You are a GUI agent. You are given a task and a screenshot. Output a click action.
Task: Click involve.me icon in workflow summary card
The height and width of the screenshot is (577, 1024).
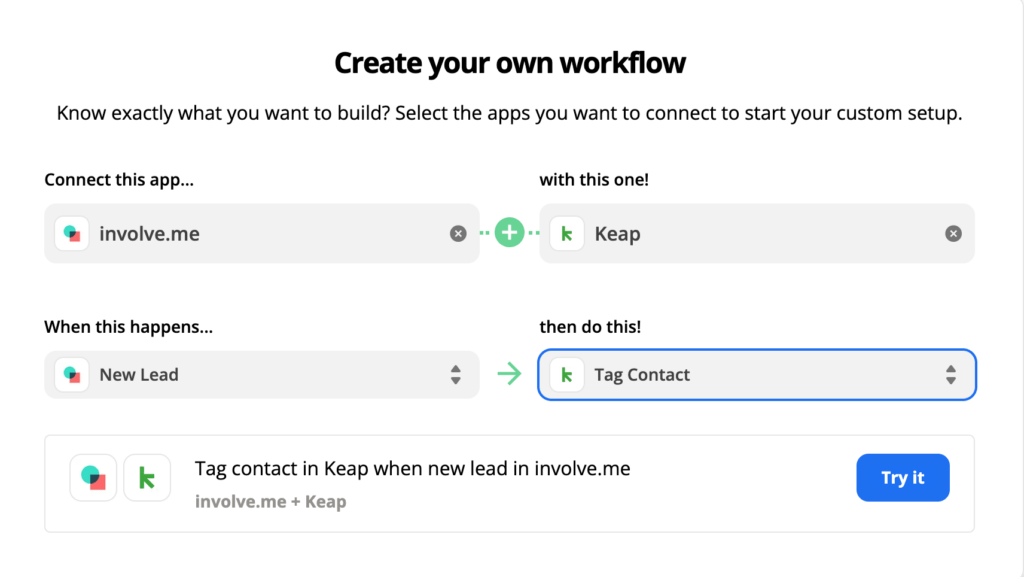click(x=93, y=478)
